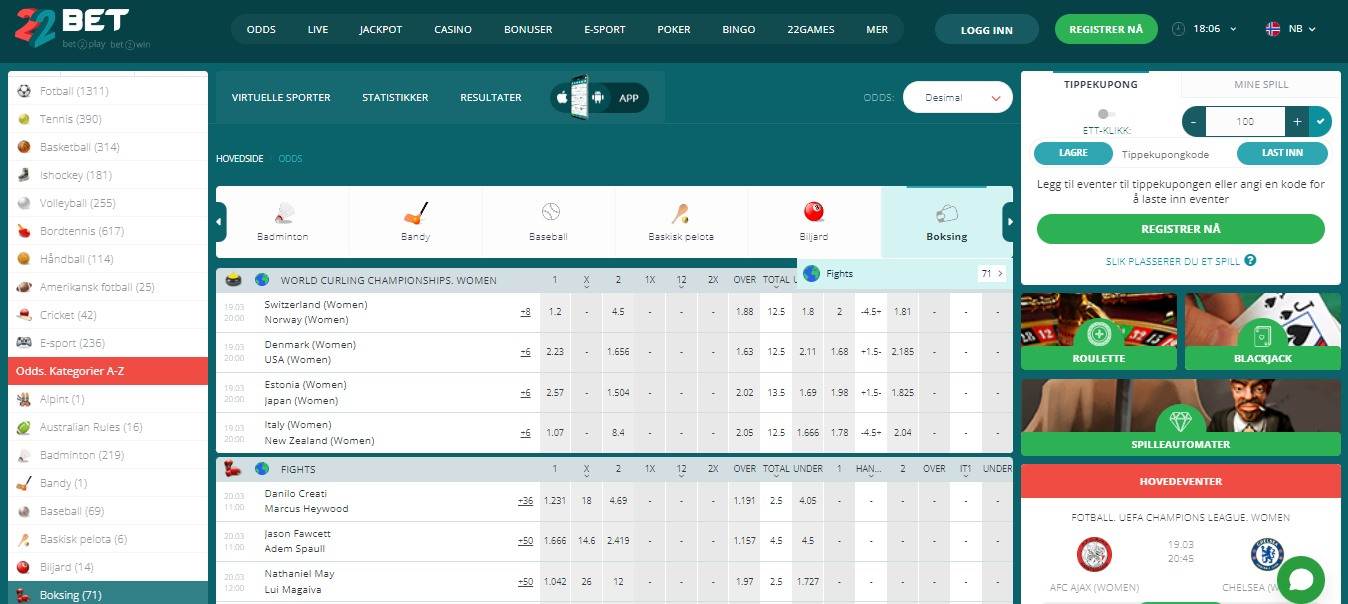Choose Baskisk pelota tile in carousel
Image resolution: width=1348 pixels, height=604 pixels.
[x=681, y=222]
